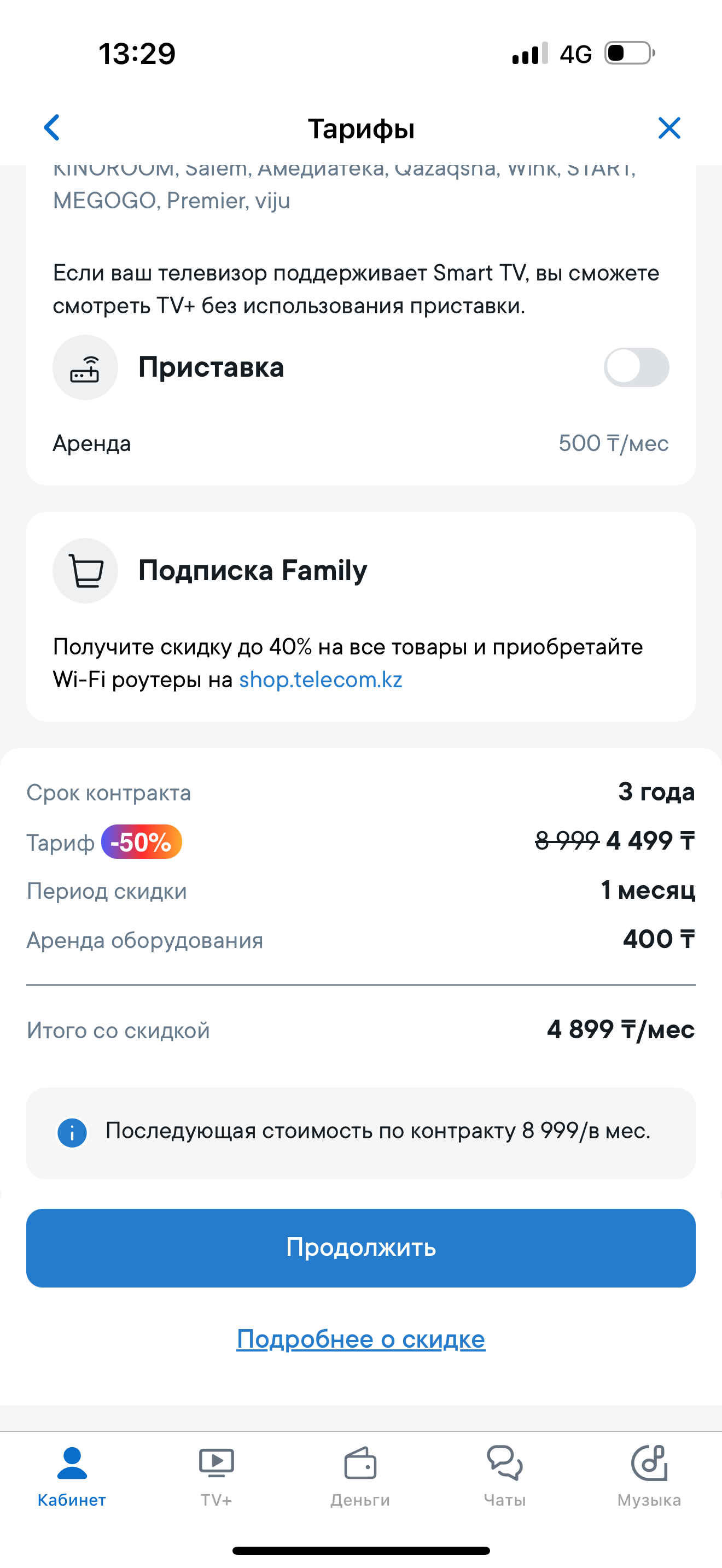
Task: Tap the Срок контракта 3 года value
Action: point(656,791)
